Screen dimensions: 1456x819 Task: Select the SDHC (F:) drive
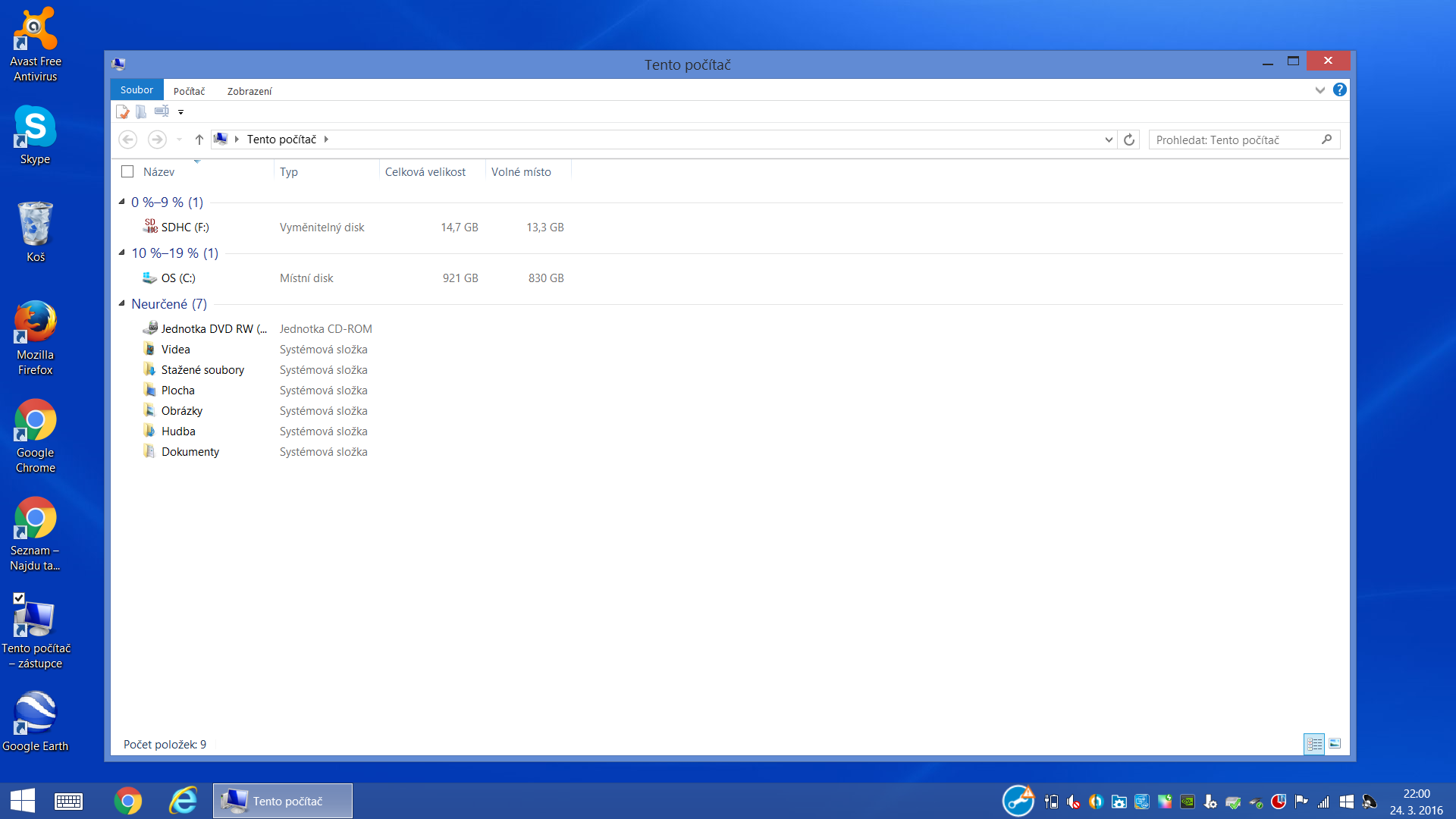tap(184, 227)
